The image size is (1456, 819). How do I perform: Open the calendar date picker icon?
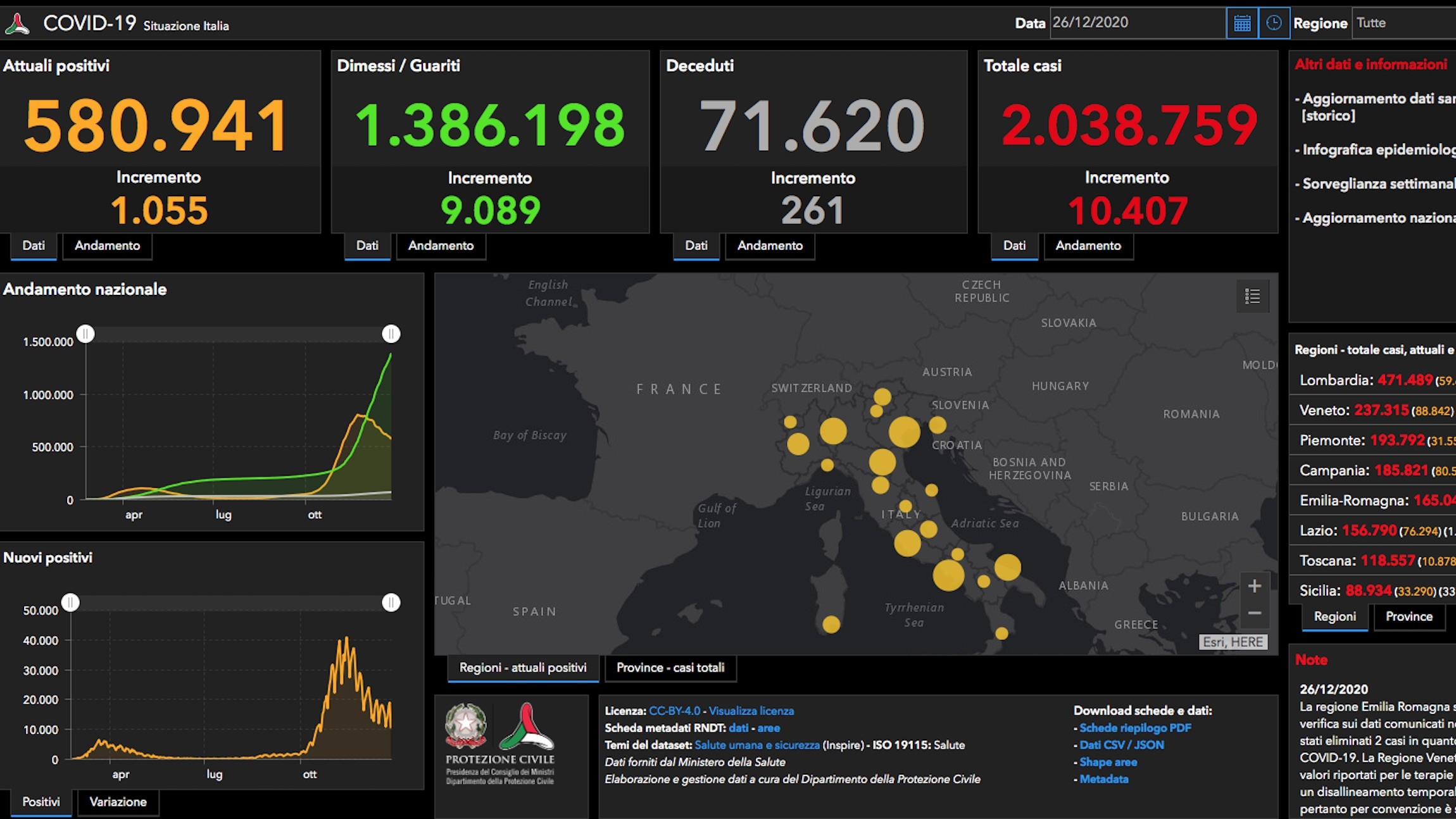point(1242,23)
